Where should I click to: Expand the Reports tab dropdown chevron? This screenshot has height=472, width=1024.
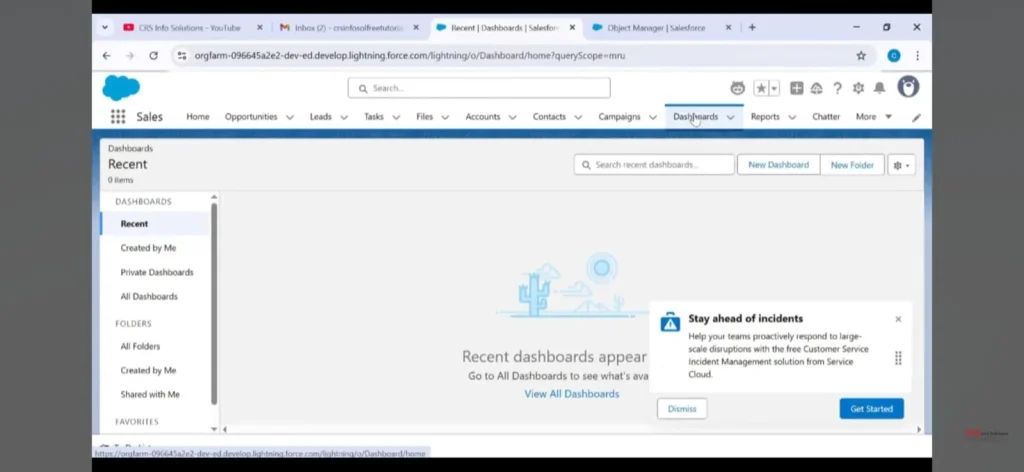[792, 117]
